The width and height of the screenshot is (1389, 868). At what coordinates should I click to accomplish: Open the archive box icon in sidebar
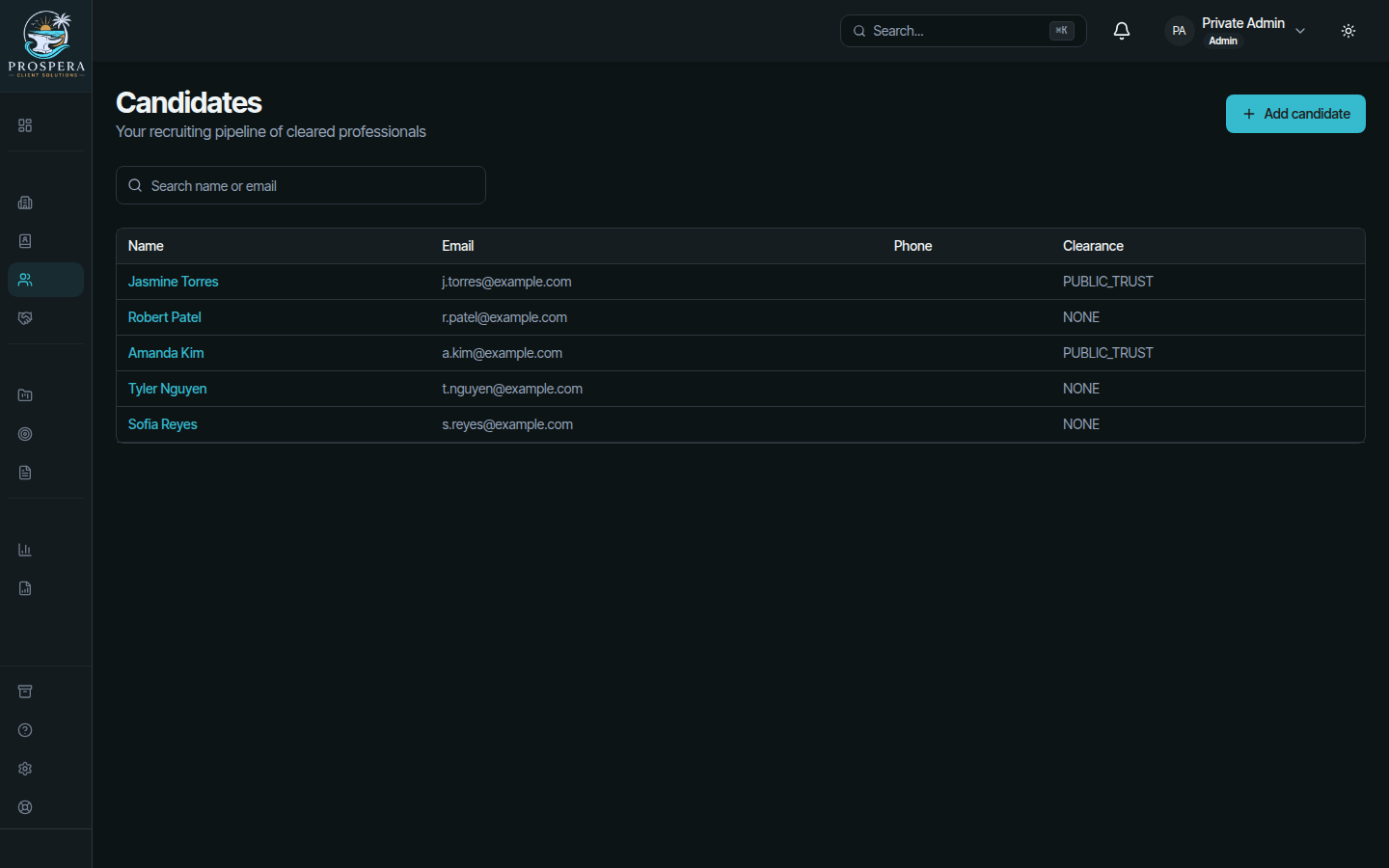[x=25, y=692]
